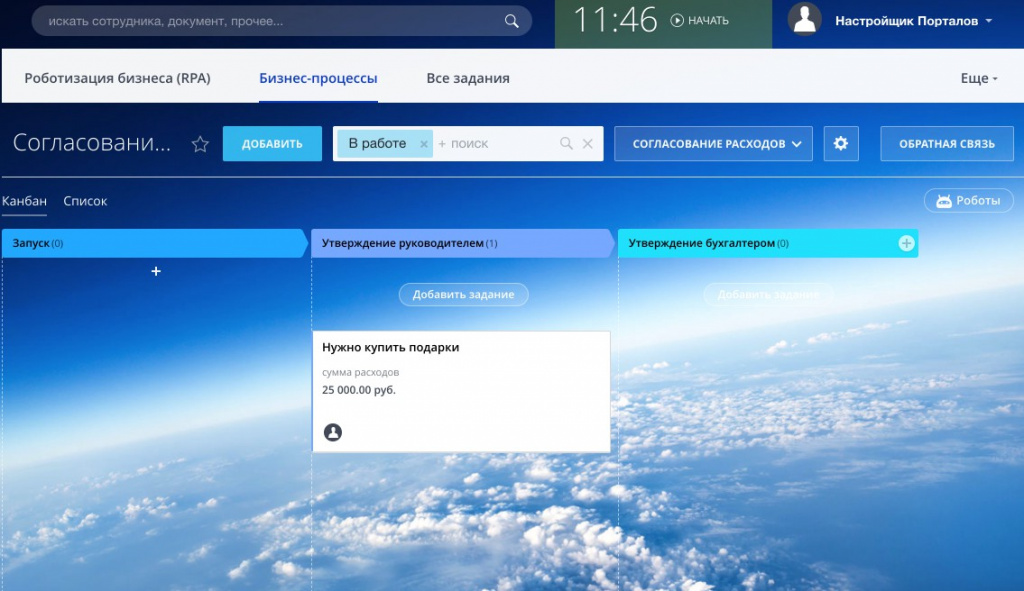1024x591 pixels.
Task: Click the assignee avatar on the task card
Action: (333, 432)
